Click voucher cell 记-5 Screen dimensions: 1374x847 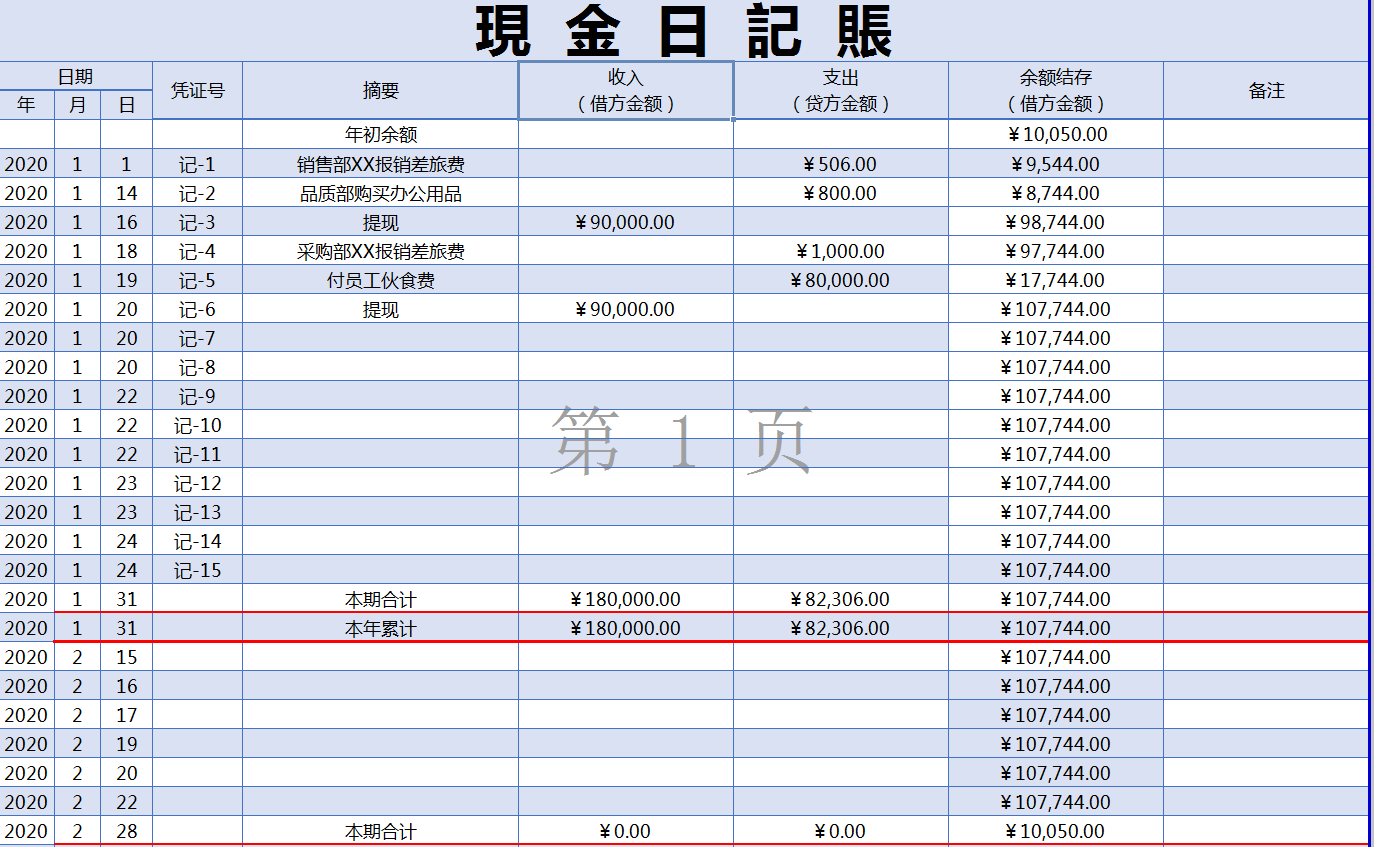coord(198,280)
